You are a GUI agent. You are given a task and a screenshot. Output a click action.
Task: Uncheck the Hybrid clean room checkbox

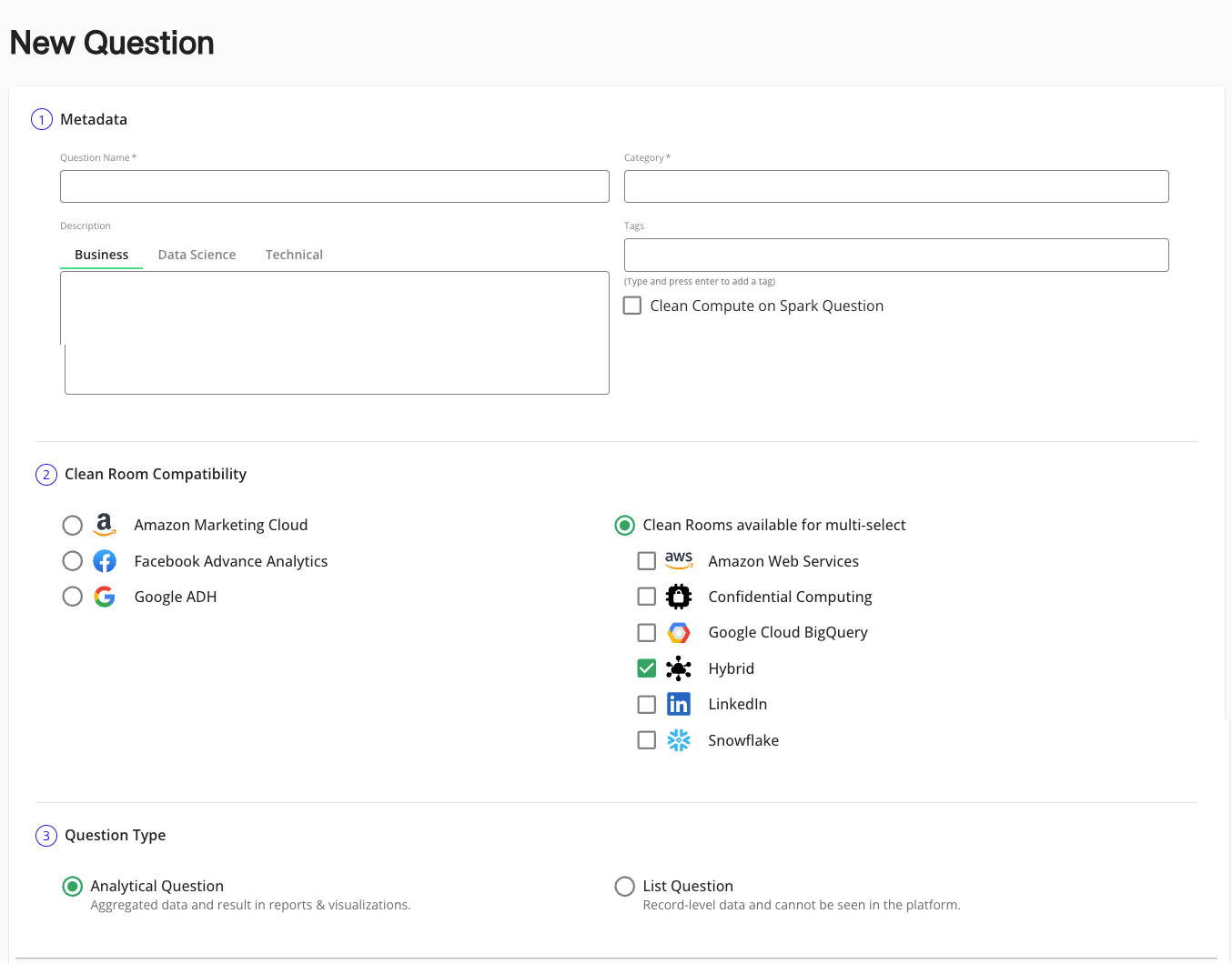click(647, 668)
